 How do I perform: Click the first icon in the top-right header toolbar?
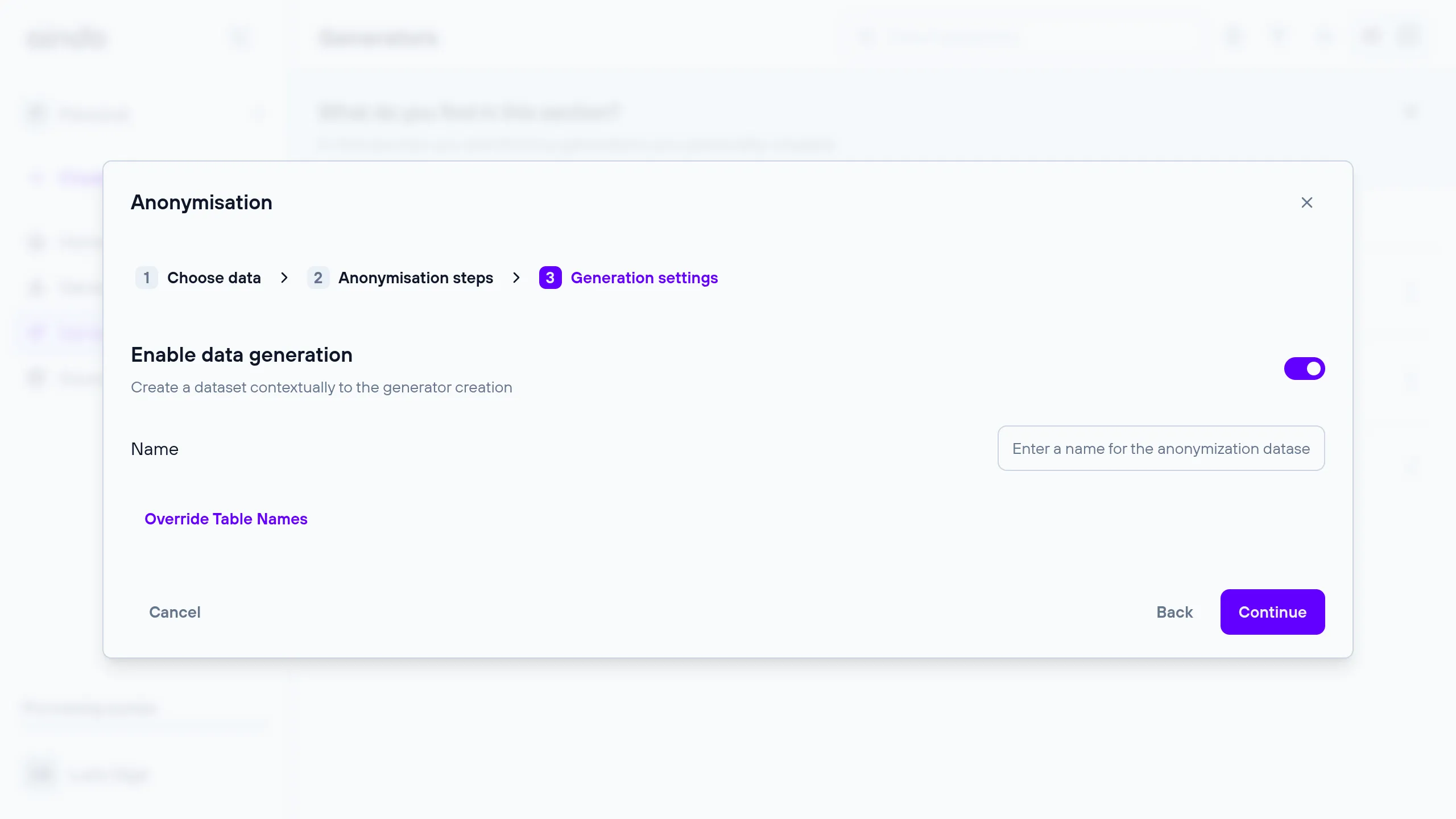click(x=1233, y=38)
